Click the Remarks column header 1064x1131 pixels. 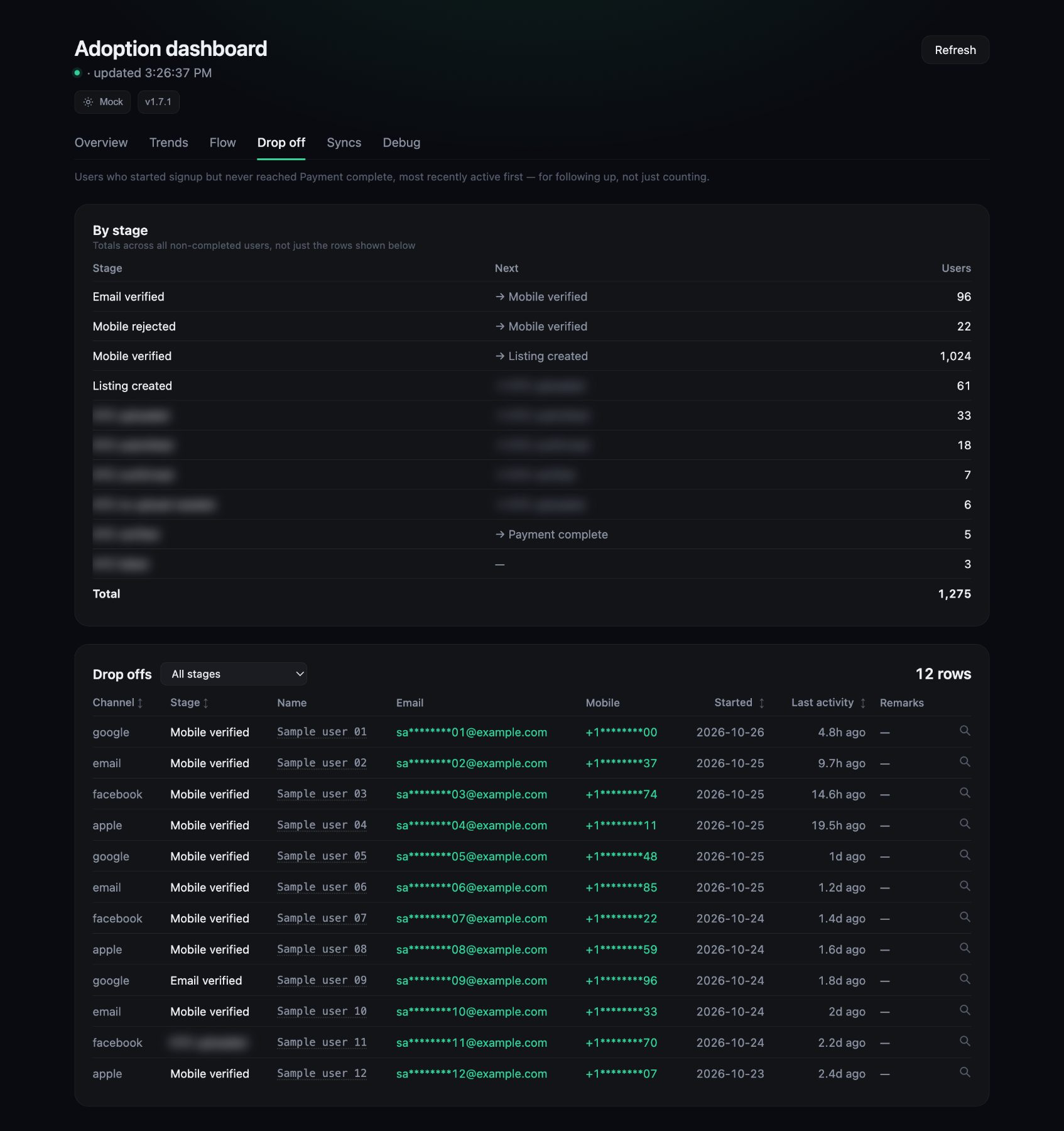tap(901, 702)
